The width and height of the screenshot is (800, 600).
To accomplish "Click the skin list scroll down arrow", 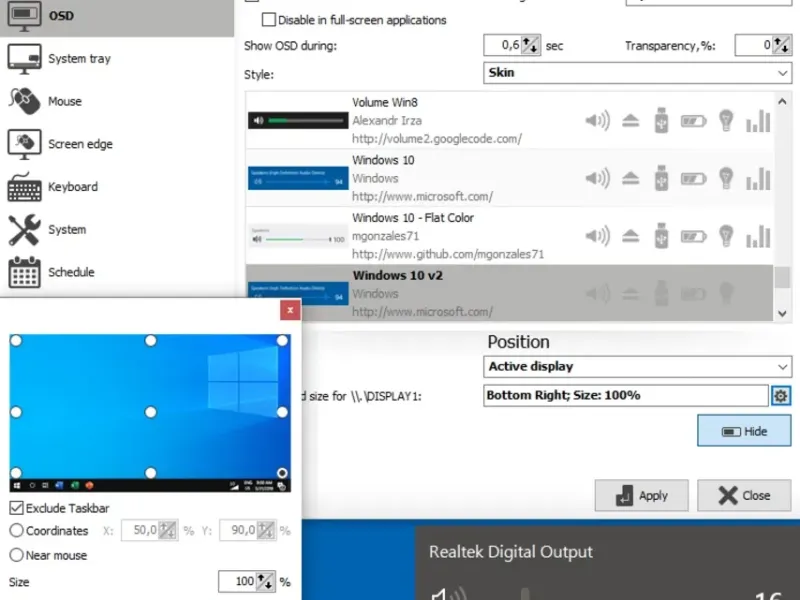I will pyautogui.click(x=782, y=313).
